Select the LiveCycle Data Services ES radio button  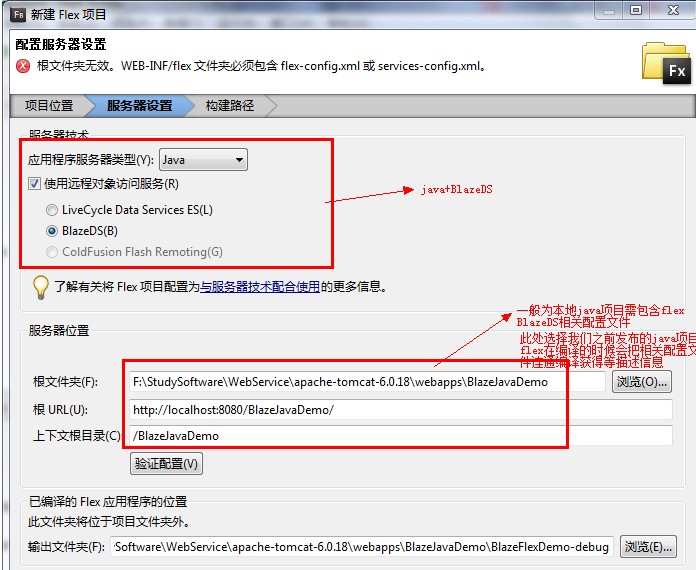52,210
